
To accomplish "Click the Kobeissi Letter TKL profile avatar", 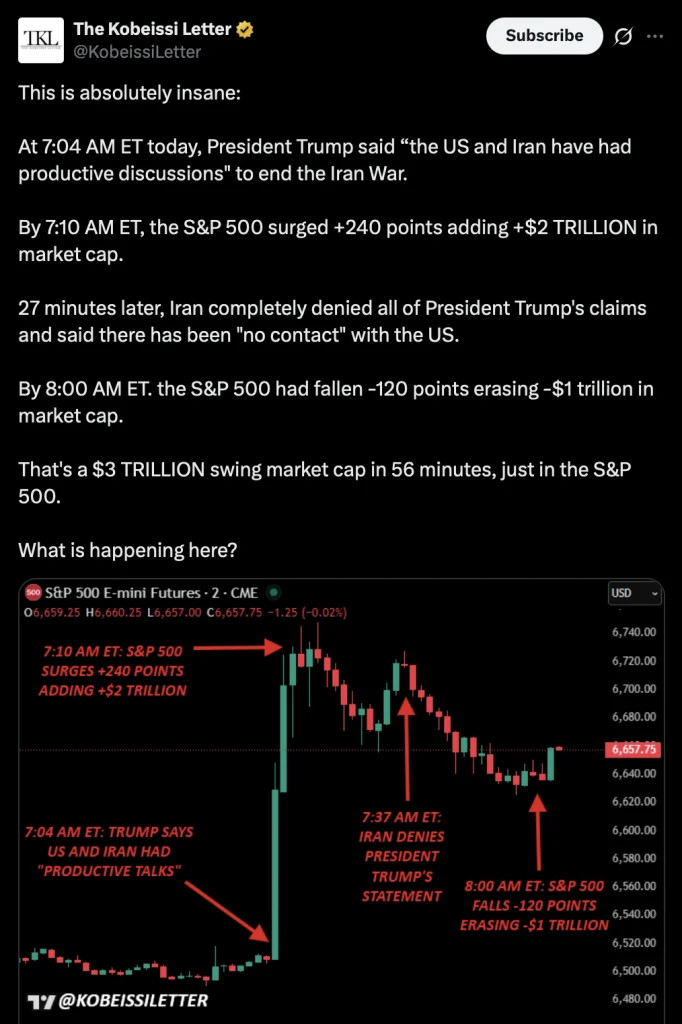I will coord(41,40).
